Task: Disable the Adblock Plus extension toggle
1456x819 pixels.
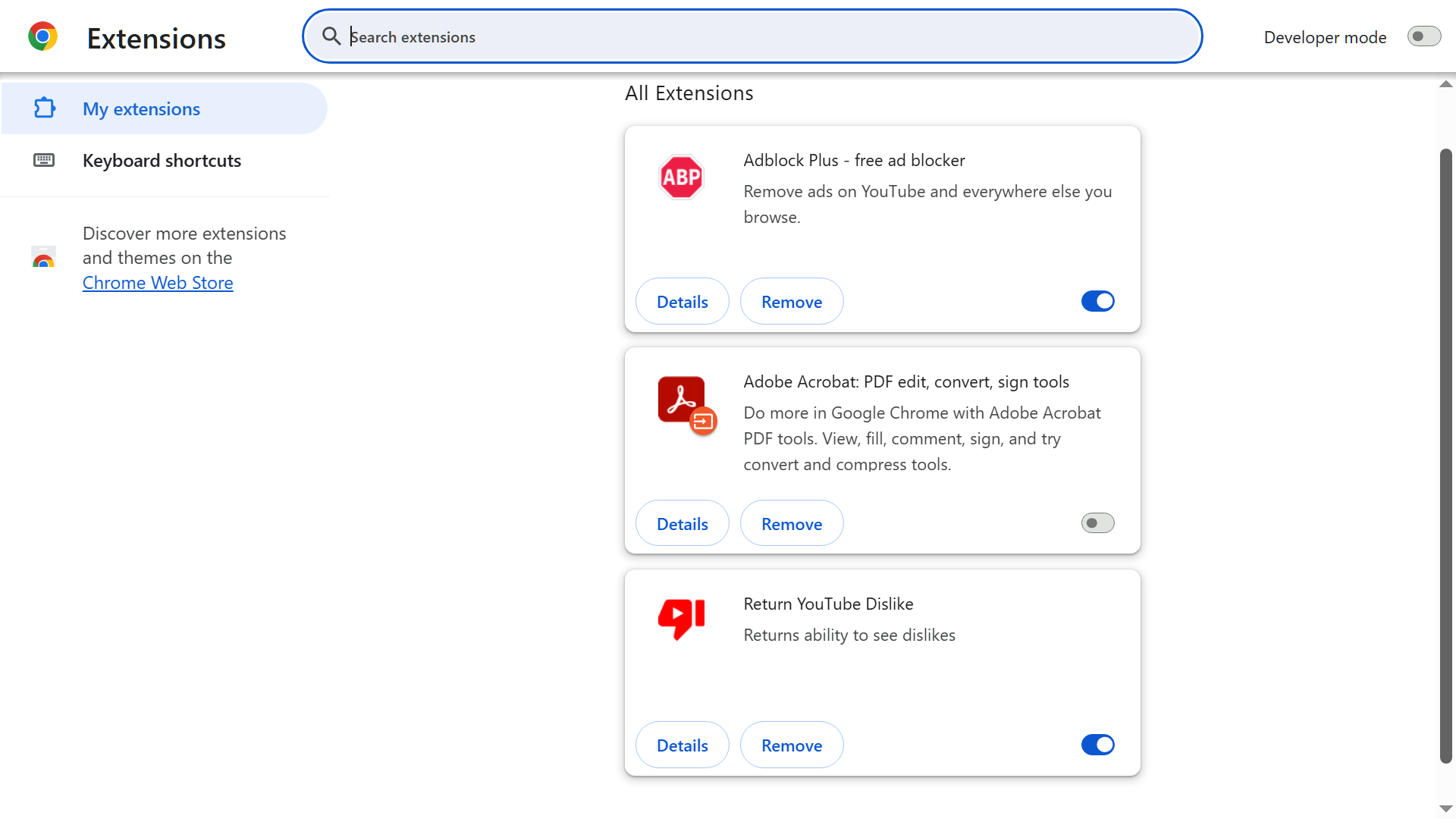Action: coord(1097,301)
